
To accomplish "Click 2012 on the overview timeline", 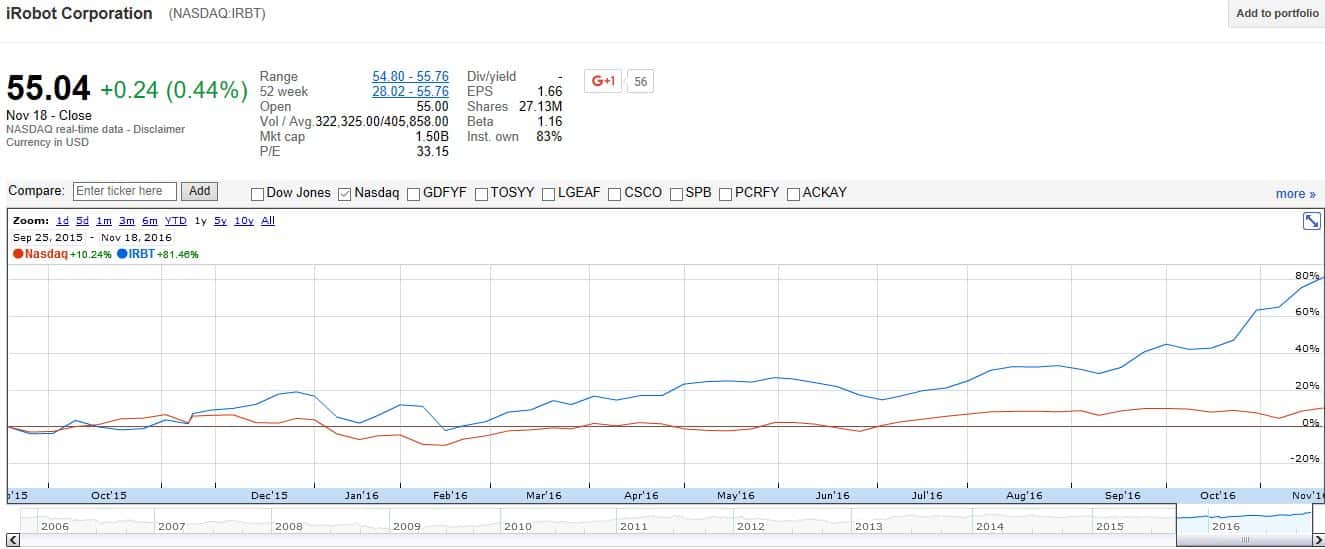I will click(x=750, y=526).
